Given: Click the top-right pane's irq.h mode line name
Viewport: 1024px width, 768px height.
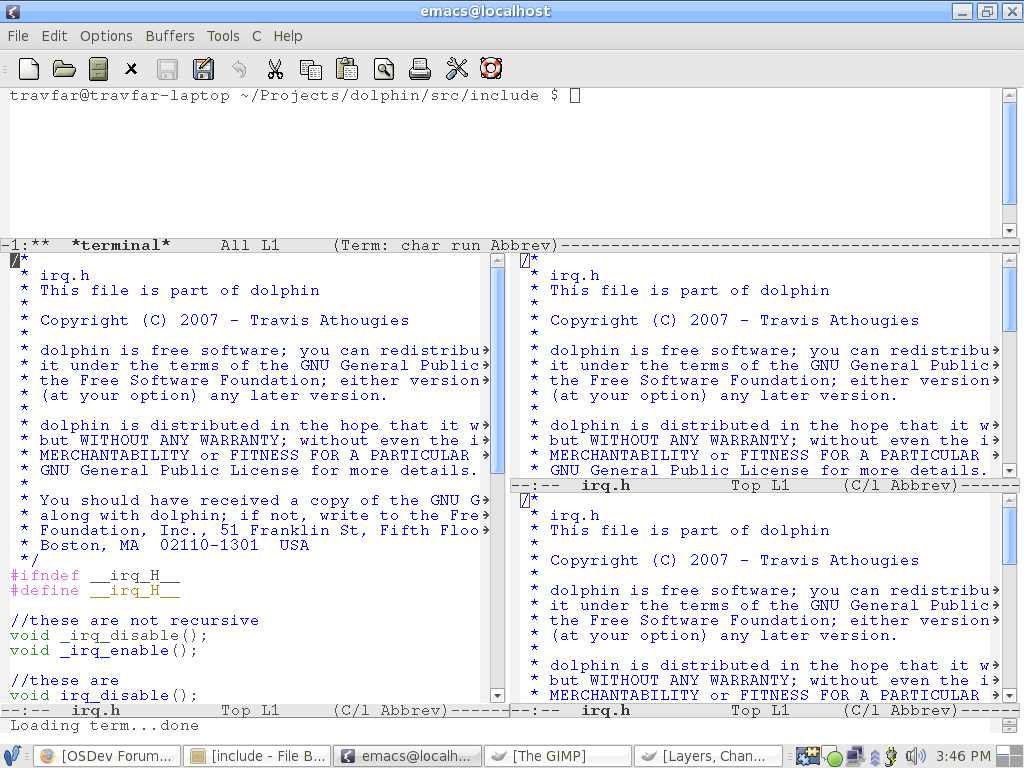Looking at the screenshot, I should (605, 486).
